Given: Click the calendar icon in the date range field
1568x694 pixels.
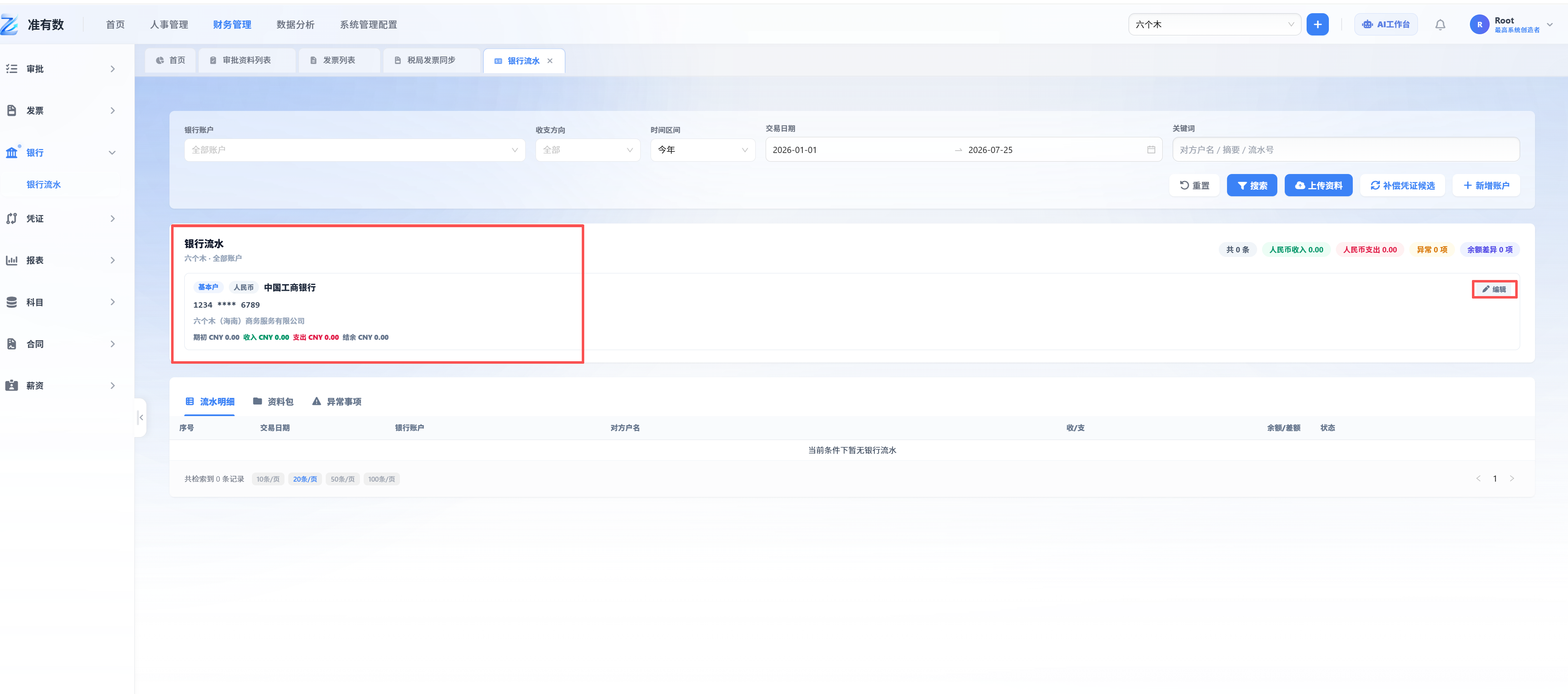Looking at the screenshot, I should pos(1150,150).
